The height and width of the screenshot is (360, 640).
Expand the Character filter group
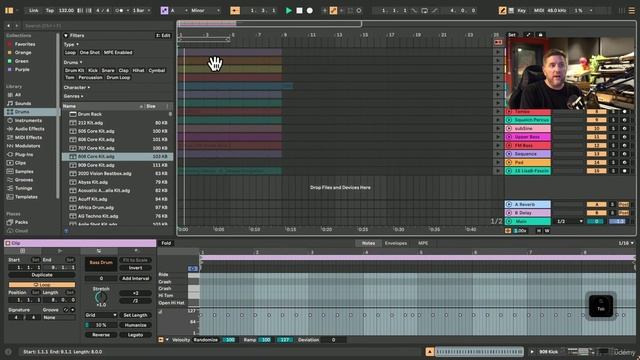(77, 87)
